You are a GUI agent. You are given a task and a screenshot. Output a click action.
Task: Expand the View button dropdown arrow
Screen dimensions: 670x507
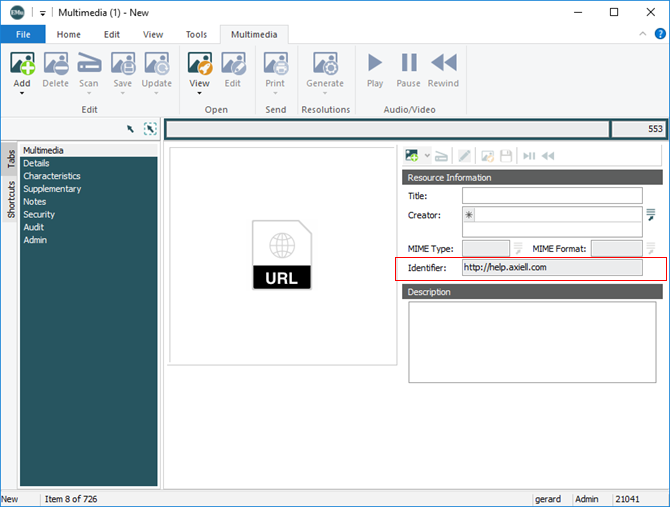pos(199,94)
